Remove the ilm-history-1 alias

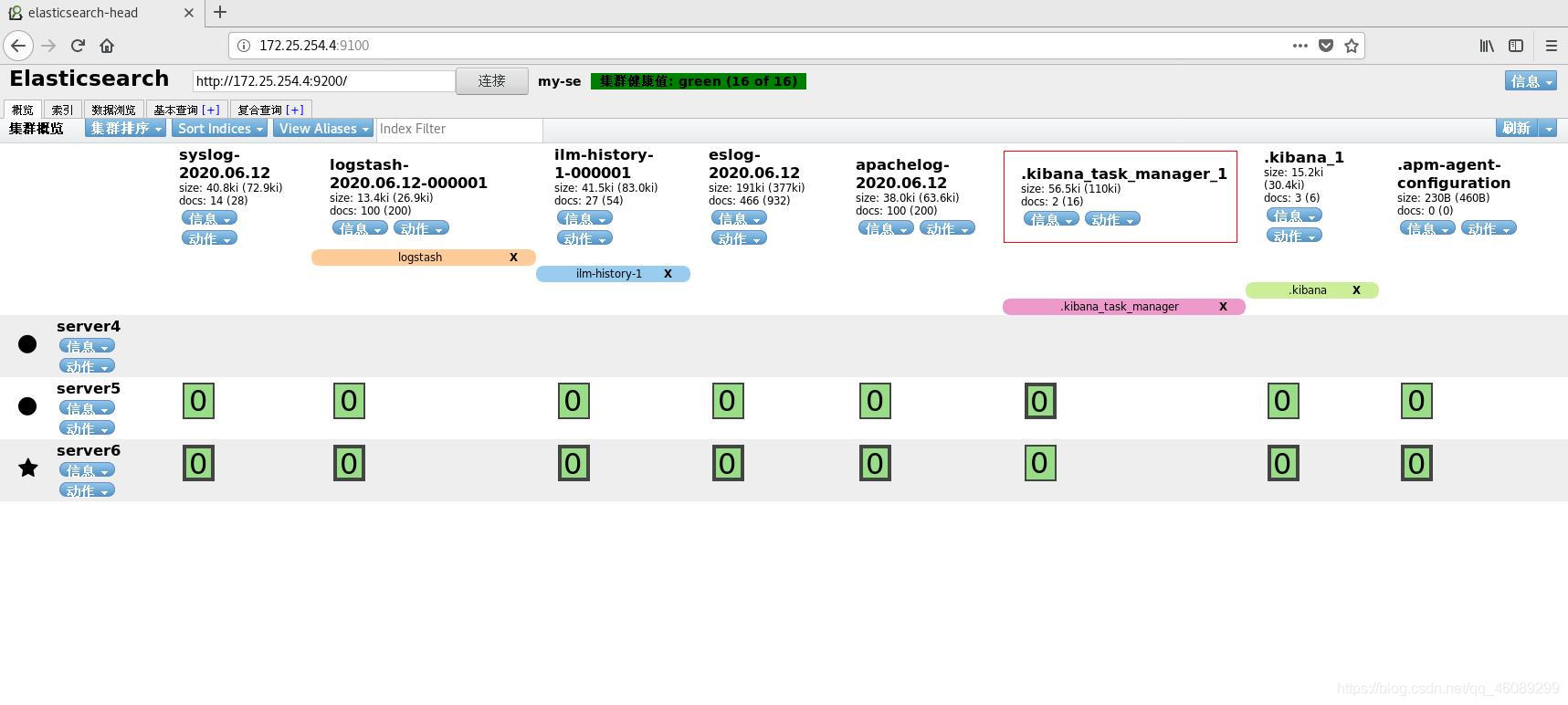pyautogui.click(x=668, y=274)
